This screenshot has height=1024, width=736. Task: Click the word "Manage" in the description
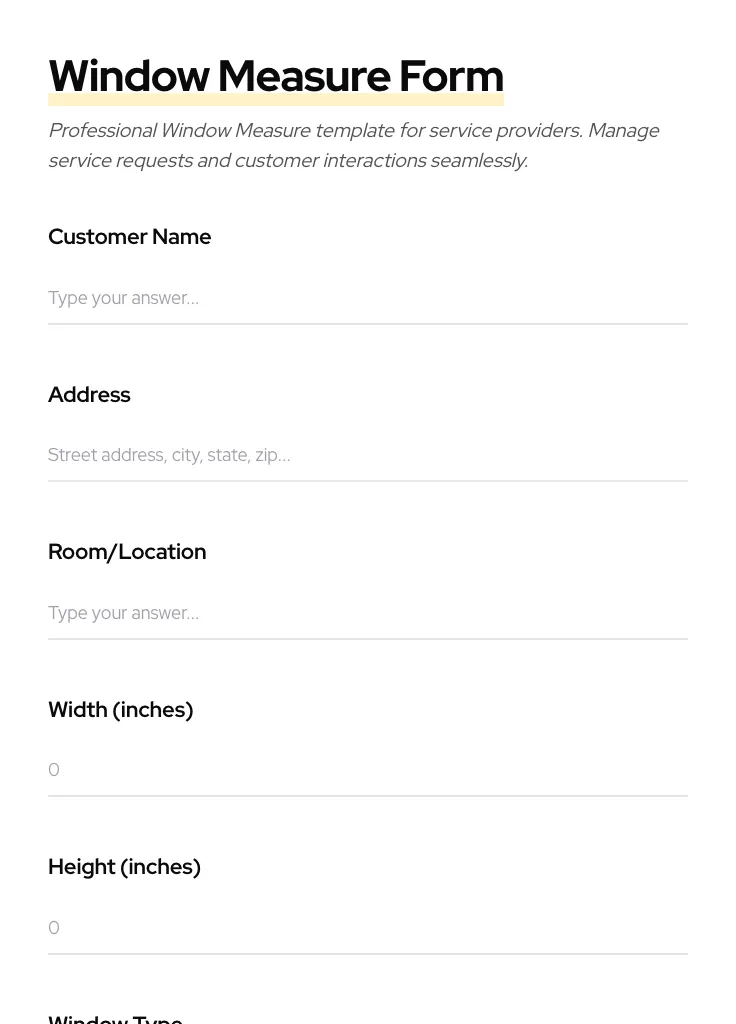[623, 131]
